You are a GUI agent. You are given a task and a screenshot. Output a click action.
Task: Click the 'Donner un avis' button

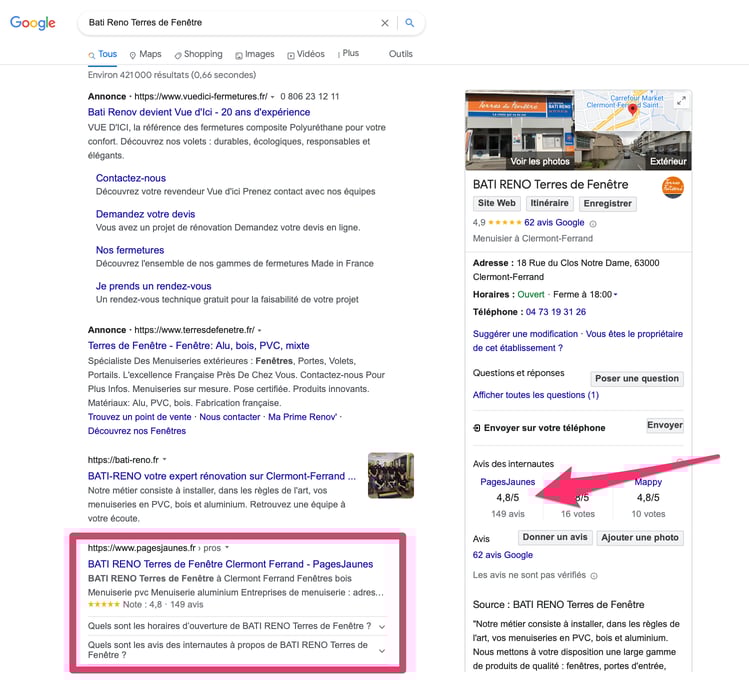(554, 538)
